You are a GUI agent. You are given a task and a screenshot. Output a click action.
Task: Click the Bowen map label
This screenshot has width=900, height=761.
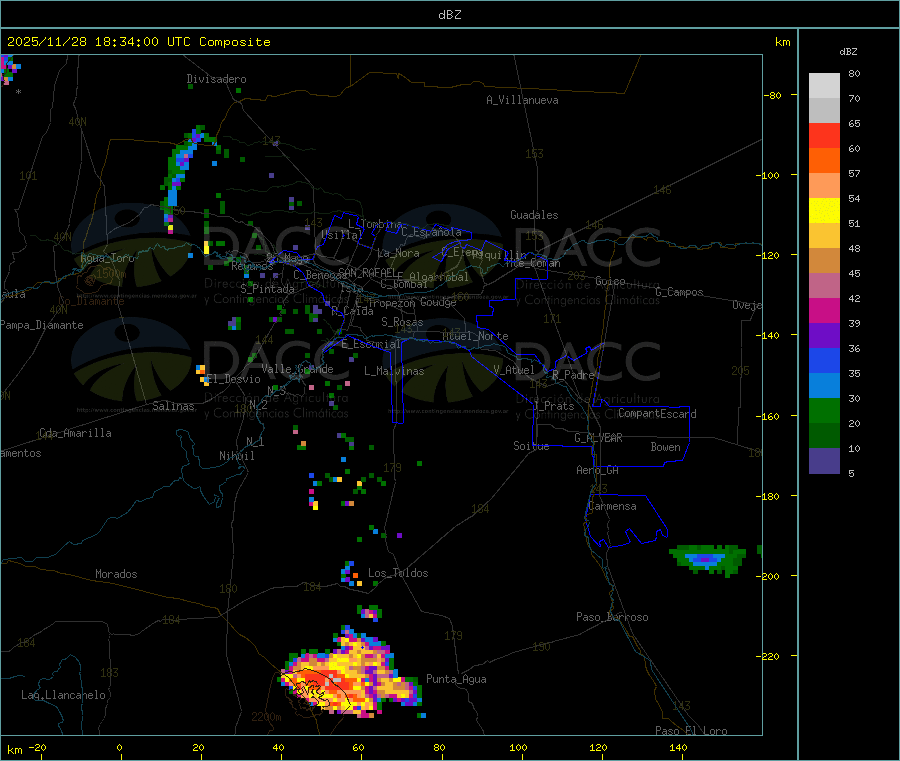click(666, 447)
